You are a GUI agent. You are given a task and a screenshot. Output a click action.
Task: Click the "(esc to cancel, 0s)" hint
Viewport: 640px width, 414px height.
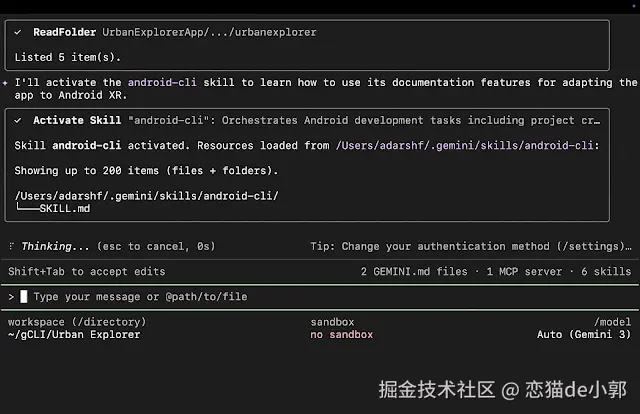point(156,246)
